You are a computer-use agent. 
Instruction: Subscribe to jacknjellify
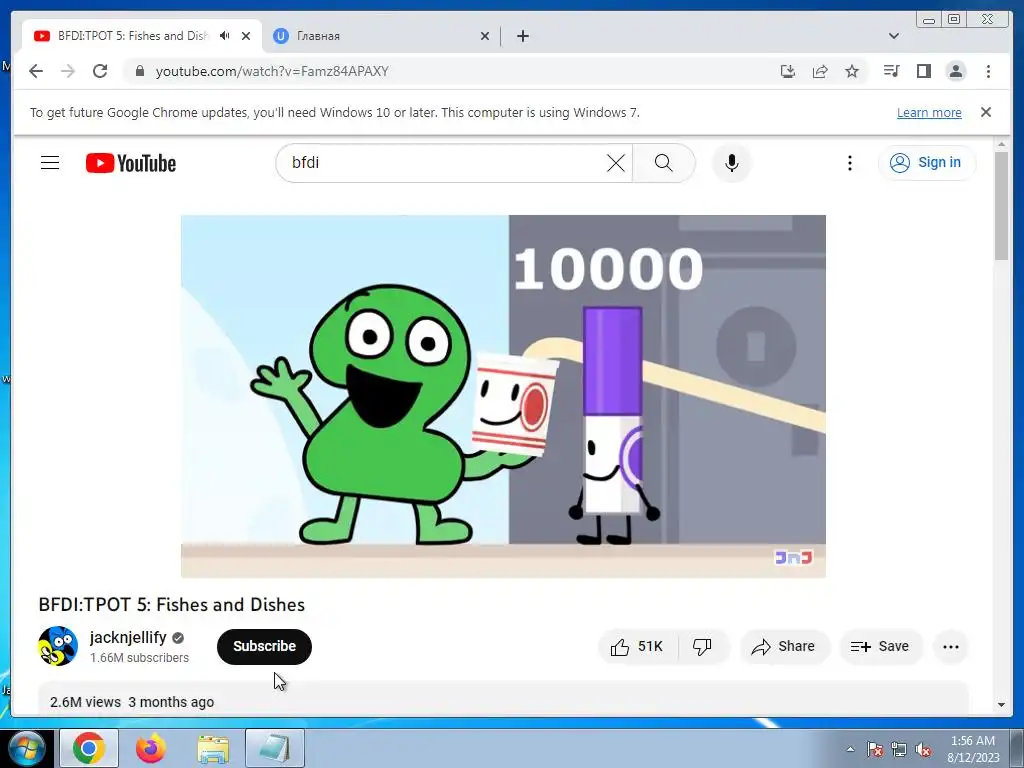pos(264,647)
